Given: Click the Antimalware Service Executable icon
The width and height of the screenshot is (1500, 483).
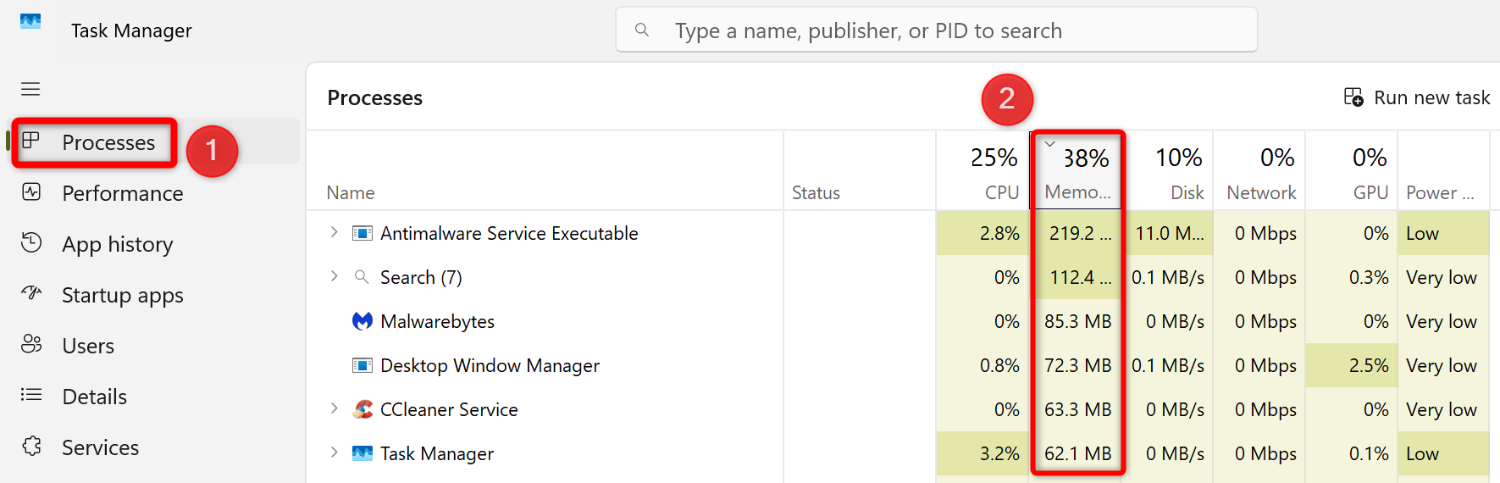Looking at the screenshot, I should pos(362,233).
